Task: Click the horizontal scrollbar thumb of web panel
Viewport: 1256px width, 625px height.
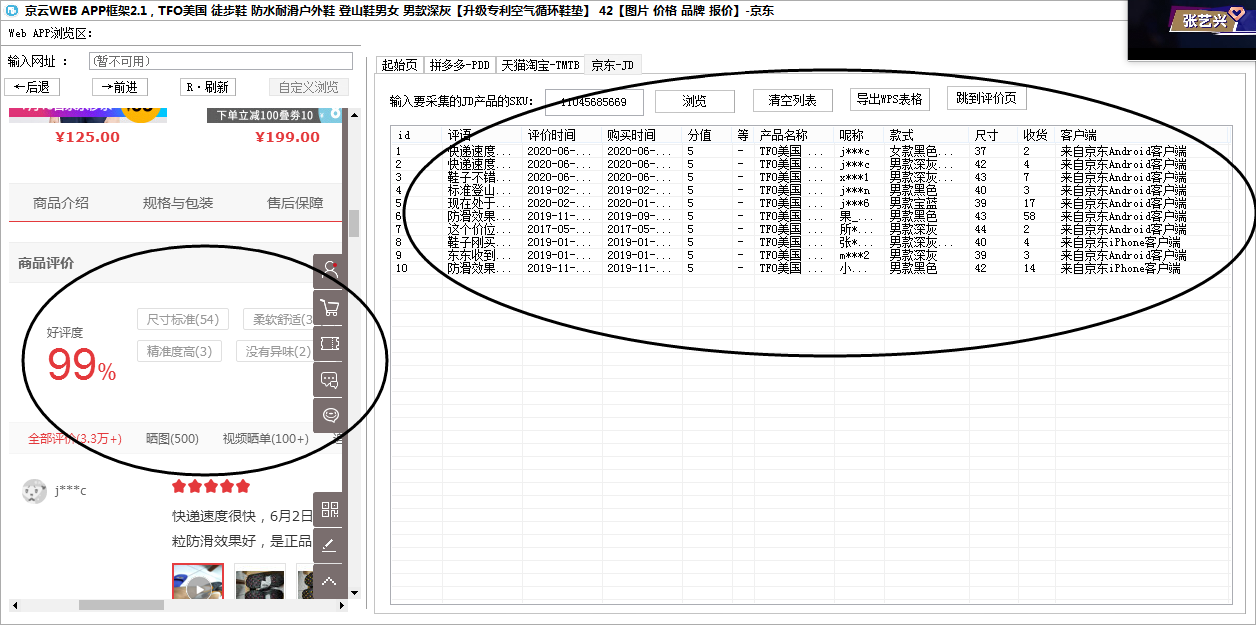Action: point(121,605)
